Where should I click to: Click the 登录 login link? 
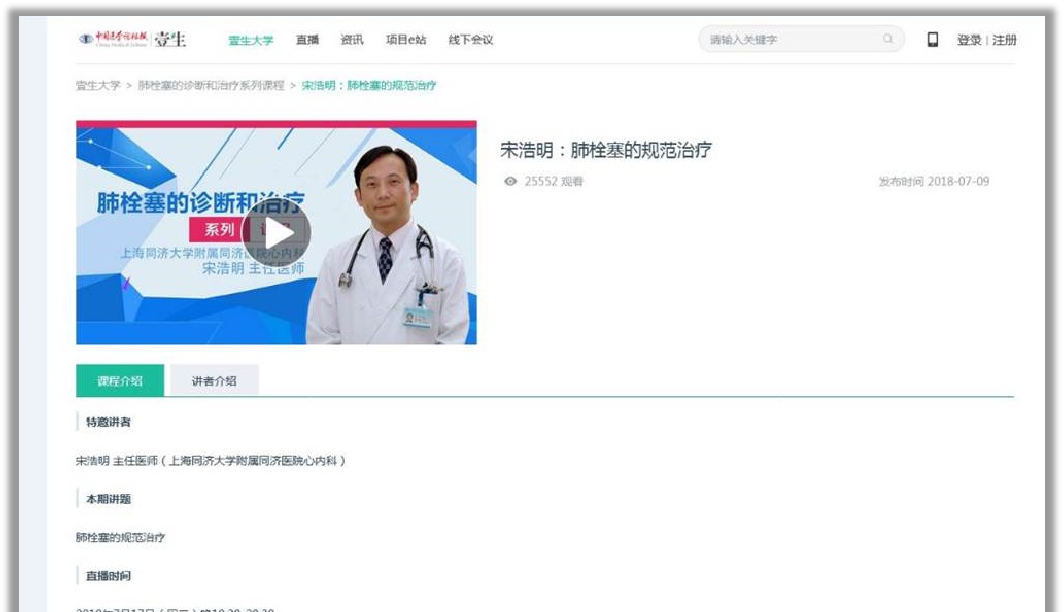(968, 40)
